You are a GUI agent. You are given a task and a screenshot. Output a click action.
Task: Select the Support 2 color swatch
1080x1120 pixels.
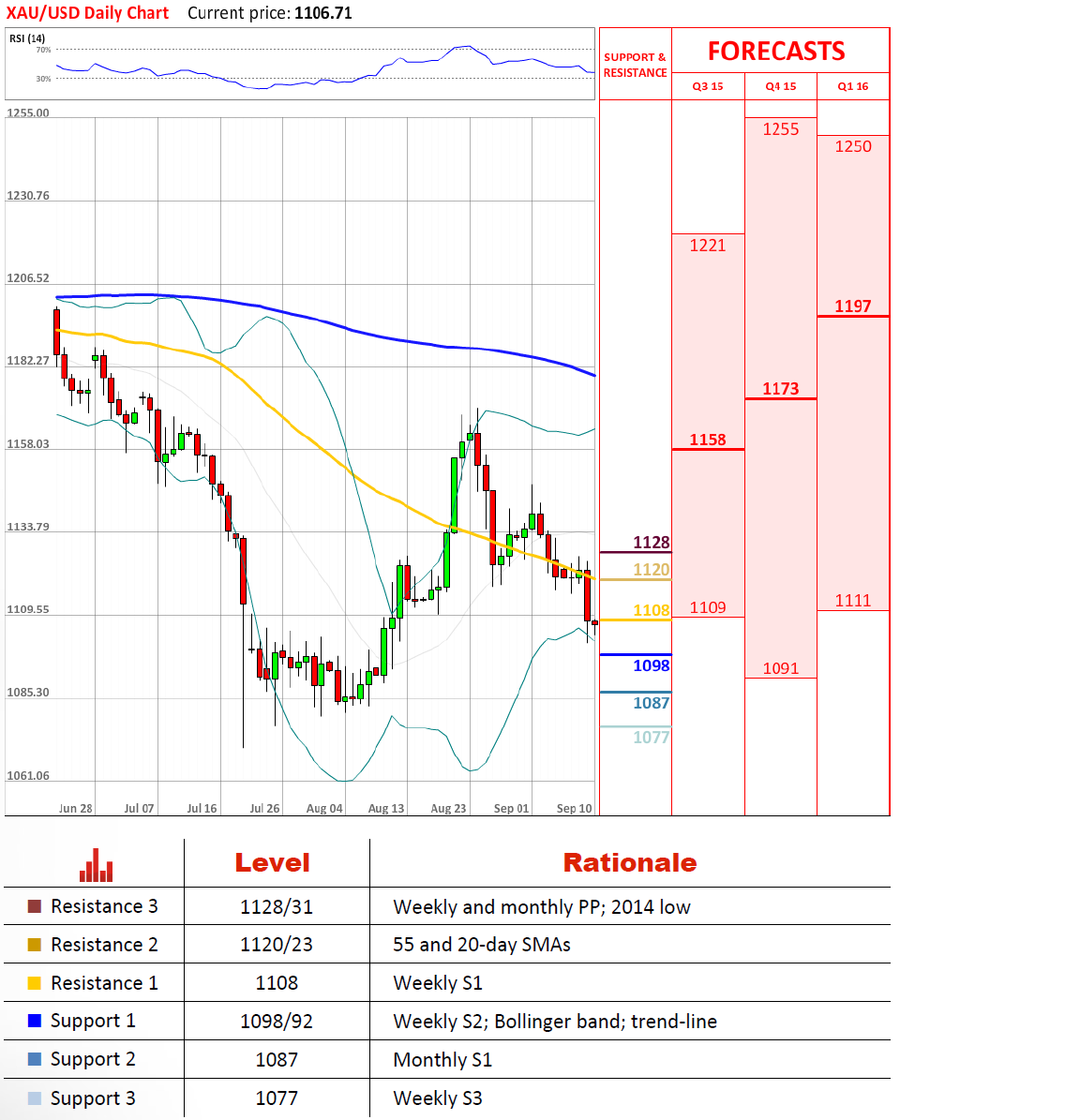35,1059
